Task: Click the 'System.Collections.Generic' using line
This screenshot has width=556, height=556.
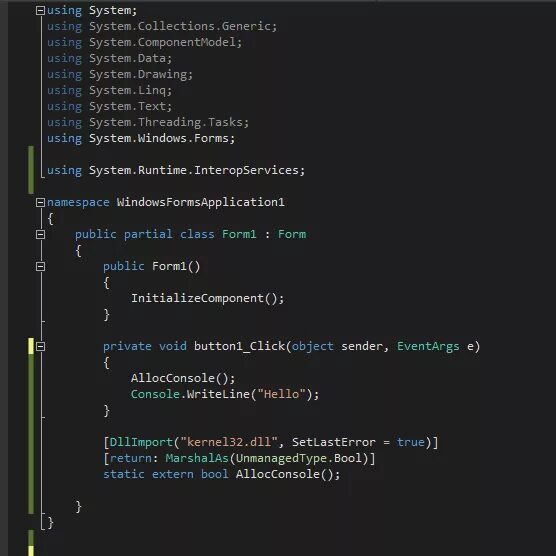Action: click(x=162, y=27)
